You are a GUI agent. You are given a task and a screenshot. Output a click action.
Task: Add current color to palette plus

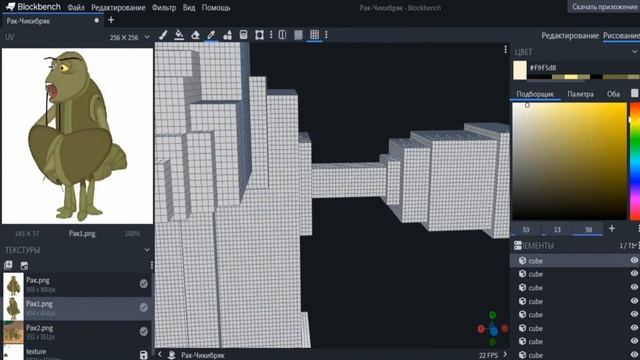[x=611, y=229]
